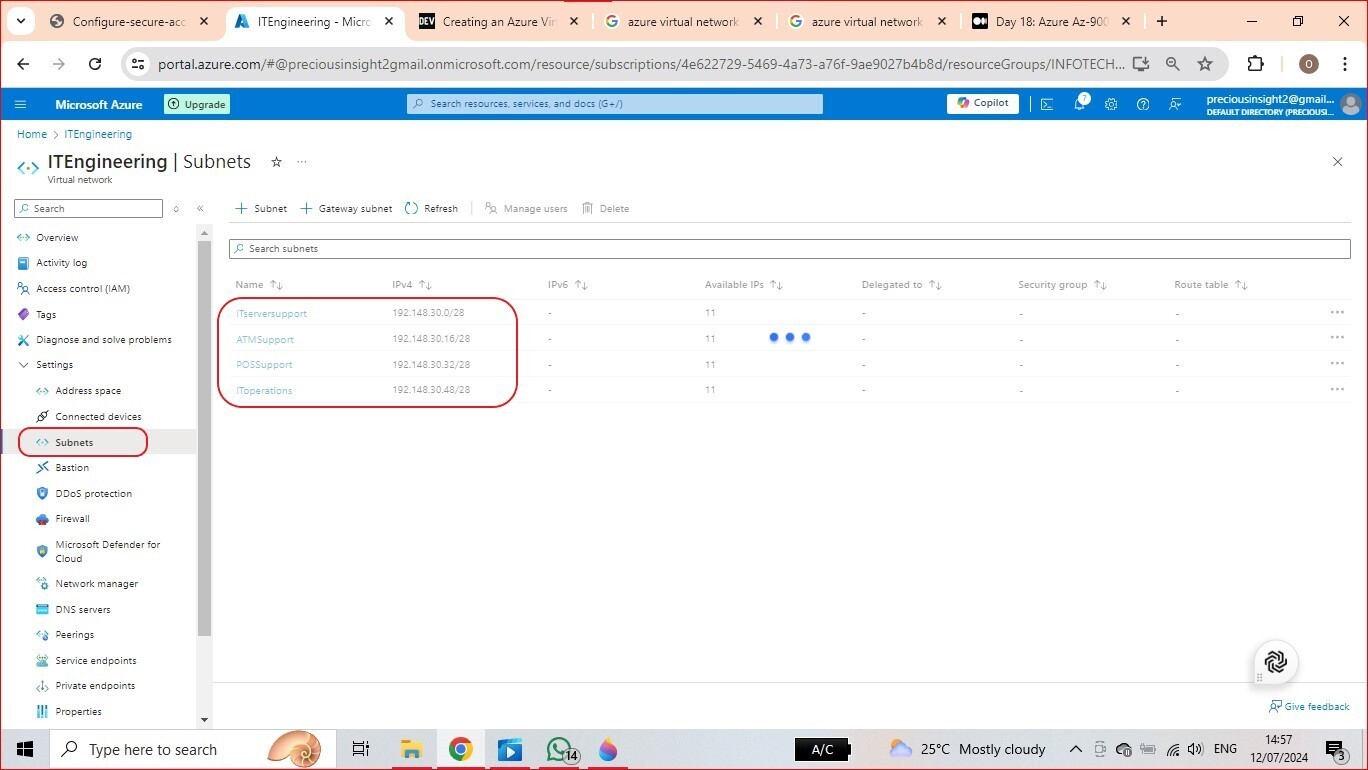Open row options for ATMSupport subnet

(x=1337, y=338)
